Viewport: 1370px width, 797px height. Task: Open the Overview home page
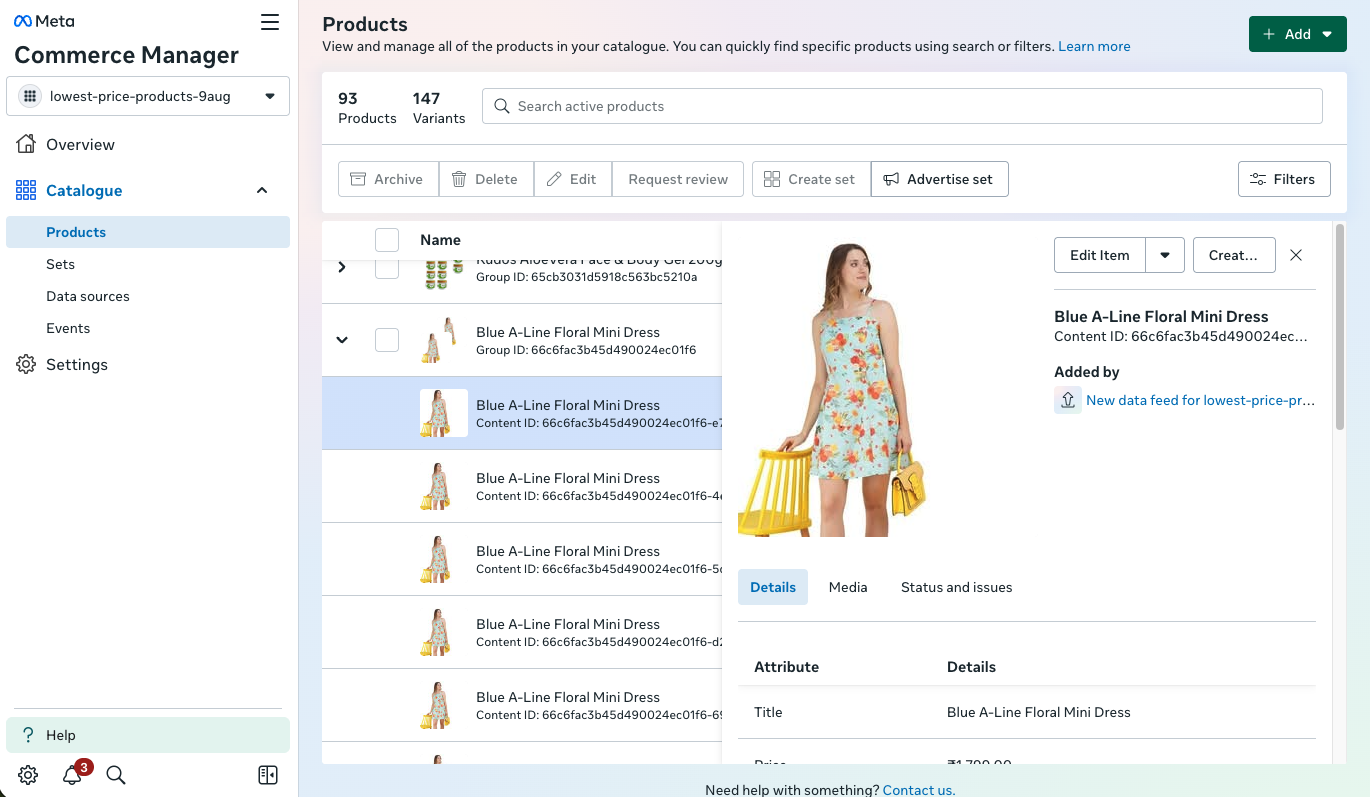pyautogui.click(x=80, y=145)
